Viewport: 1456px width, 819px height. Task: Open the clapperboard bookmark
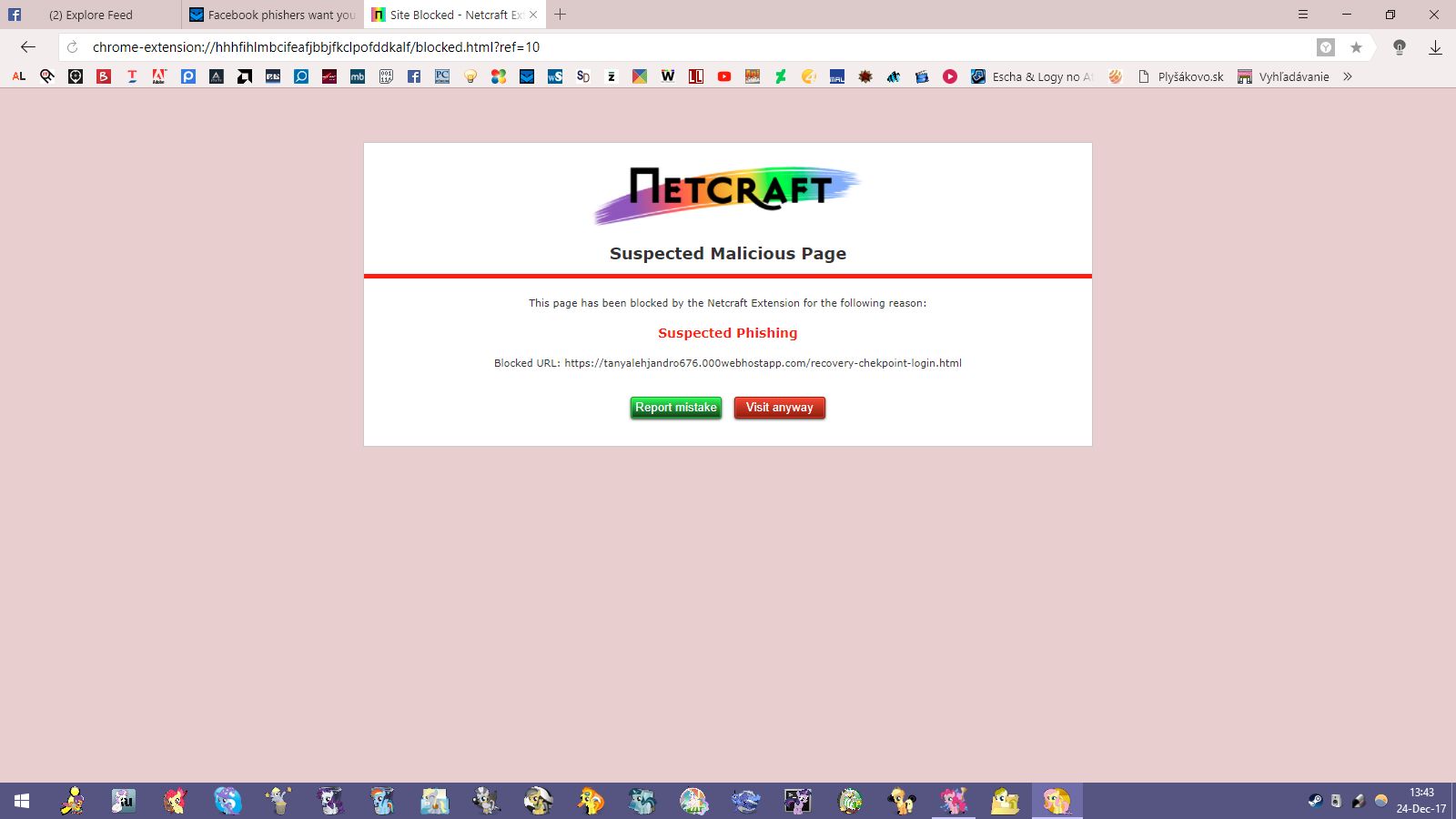[922, 76]
